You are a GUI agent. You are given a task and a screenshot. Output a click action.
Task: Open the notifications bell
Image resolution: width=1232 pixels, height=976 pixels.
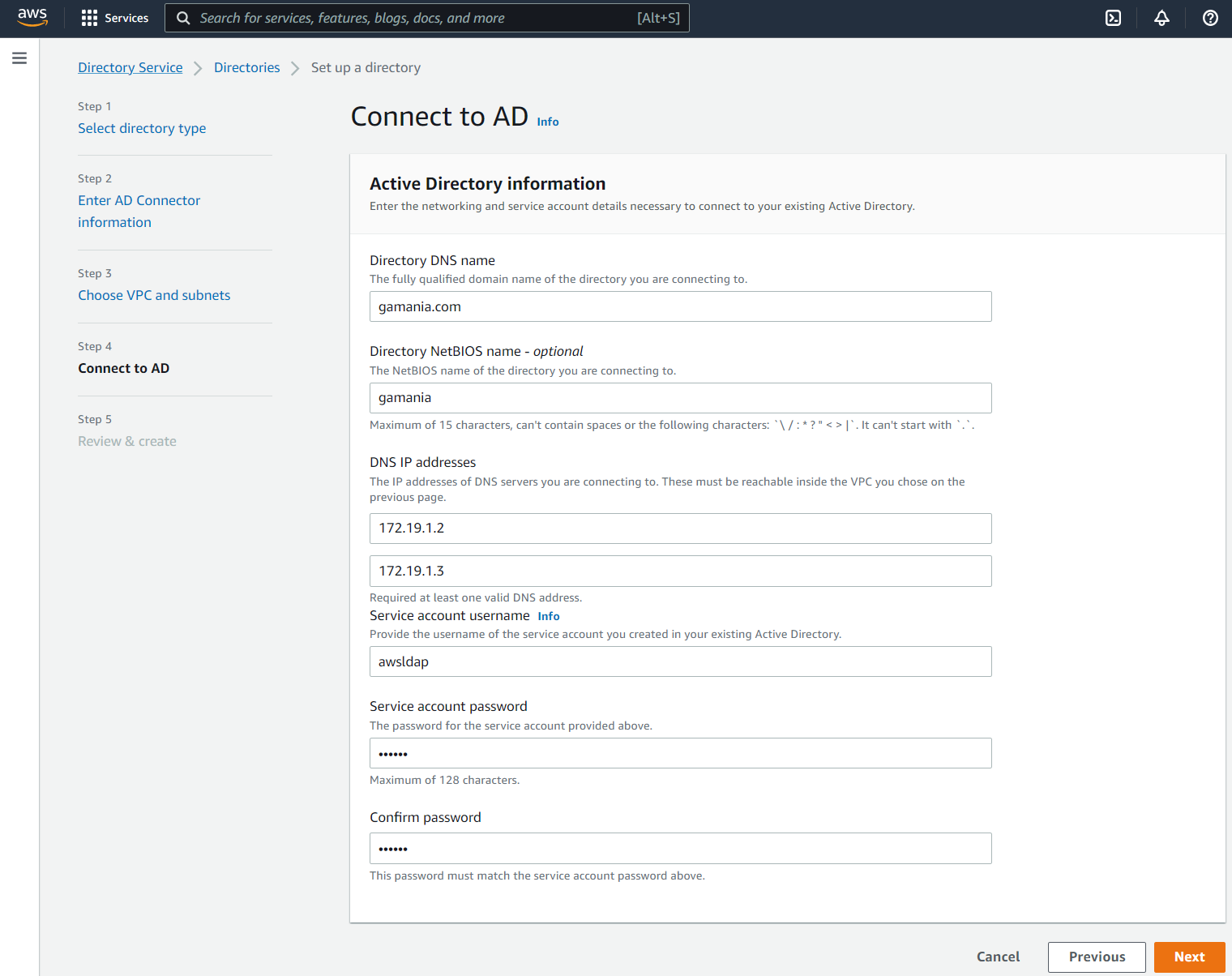point(1161,18)
